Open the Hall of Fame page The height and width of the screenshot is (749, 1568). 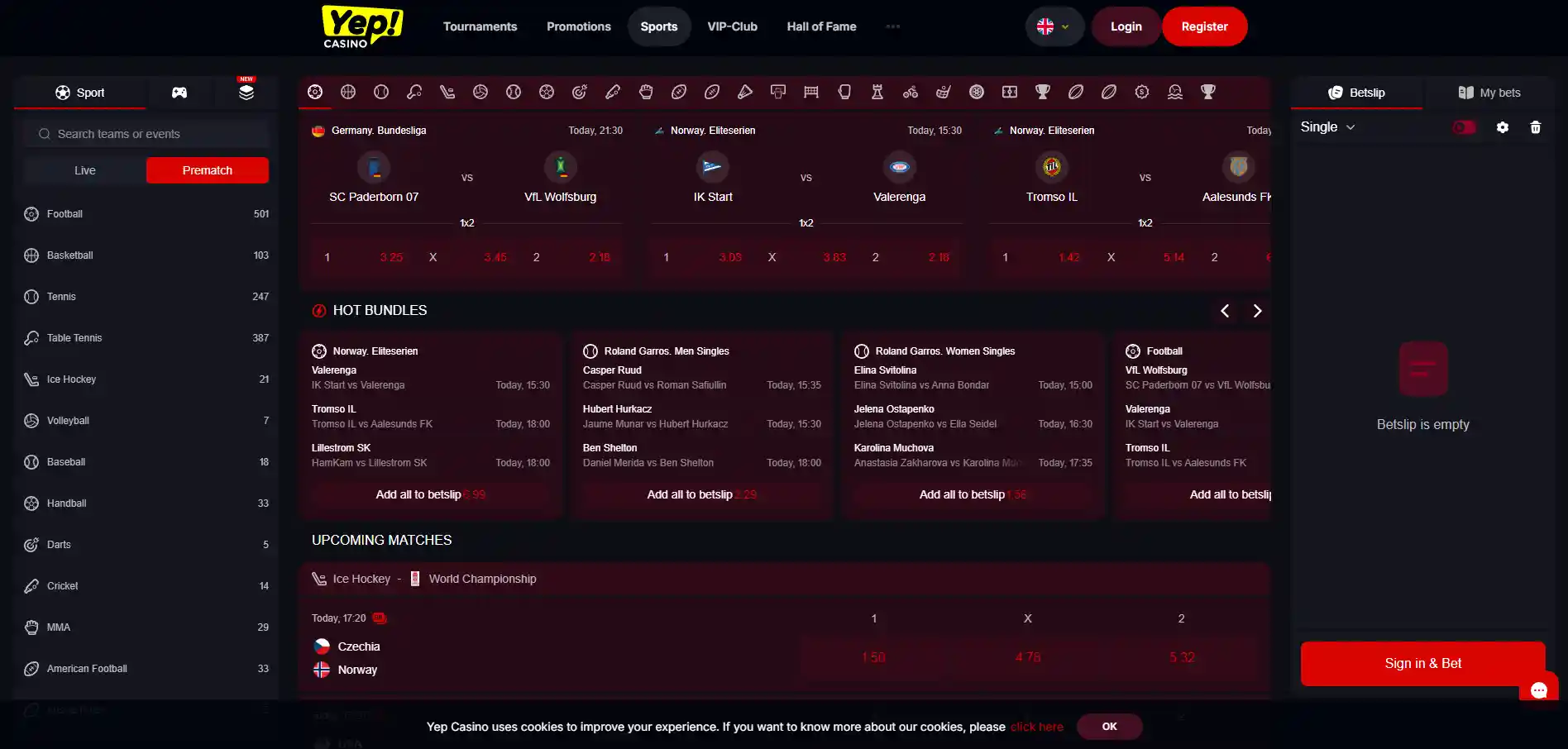coord(822,26)
